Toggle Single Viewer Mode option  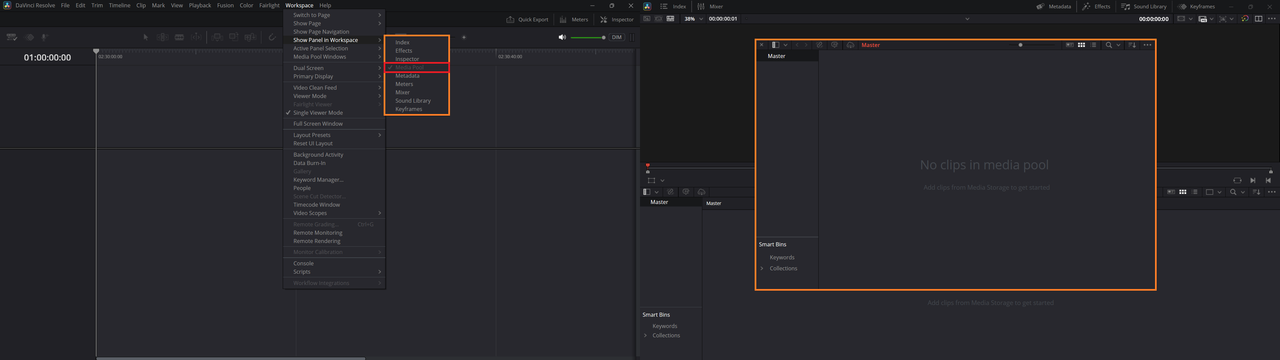coord(333,113)
